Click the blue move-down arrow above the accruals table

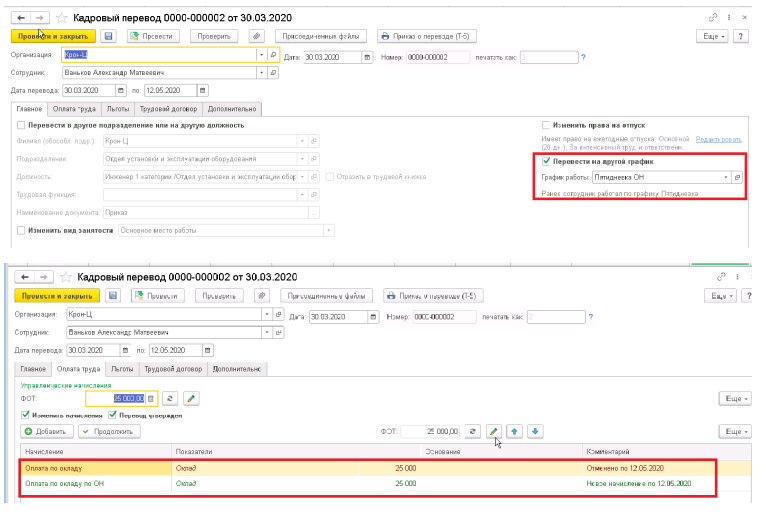pos(535,431)
